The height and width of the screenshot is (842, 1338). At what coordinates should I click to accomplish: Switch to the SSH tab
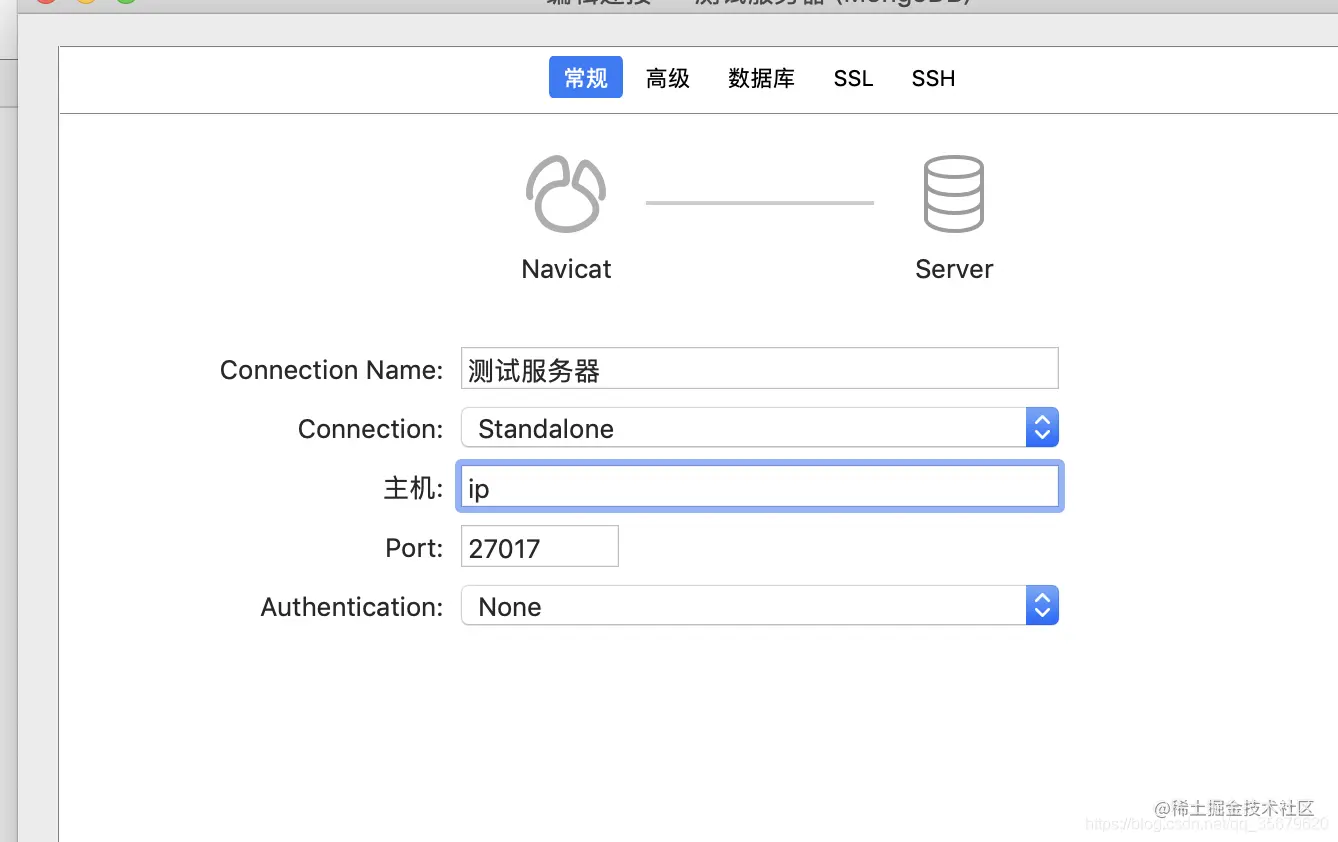(932, 78)
